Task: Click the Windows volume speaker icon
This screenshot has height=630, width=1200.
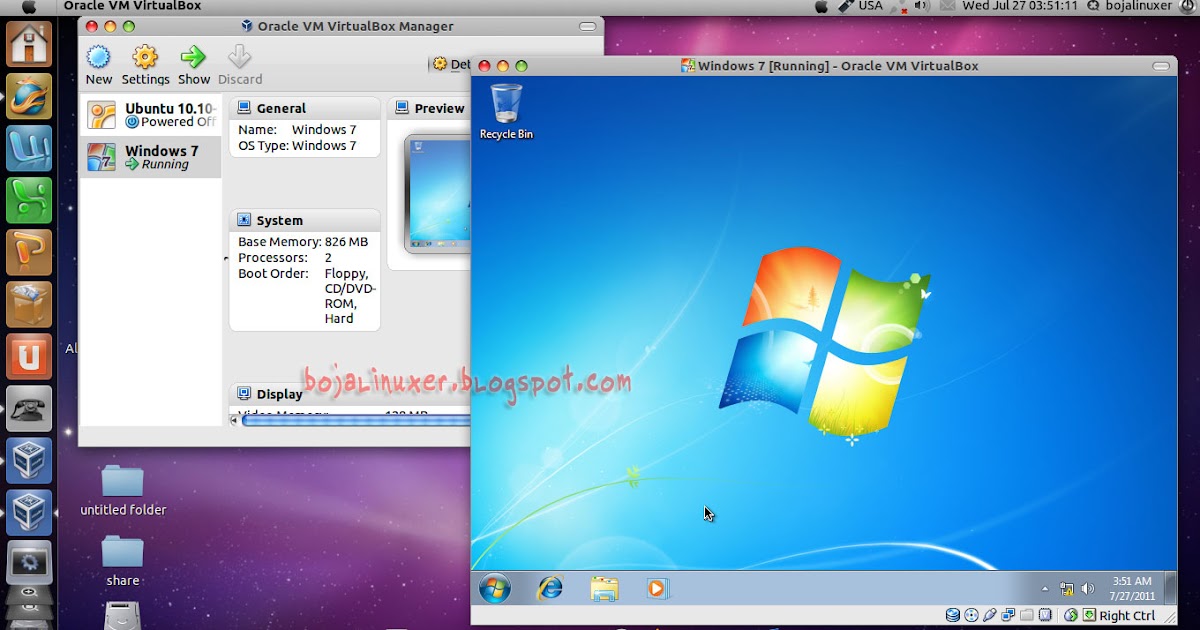Action: pyautogui.click(x=1088, y=588)
